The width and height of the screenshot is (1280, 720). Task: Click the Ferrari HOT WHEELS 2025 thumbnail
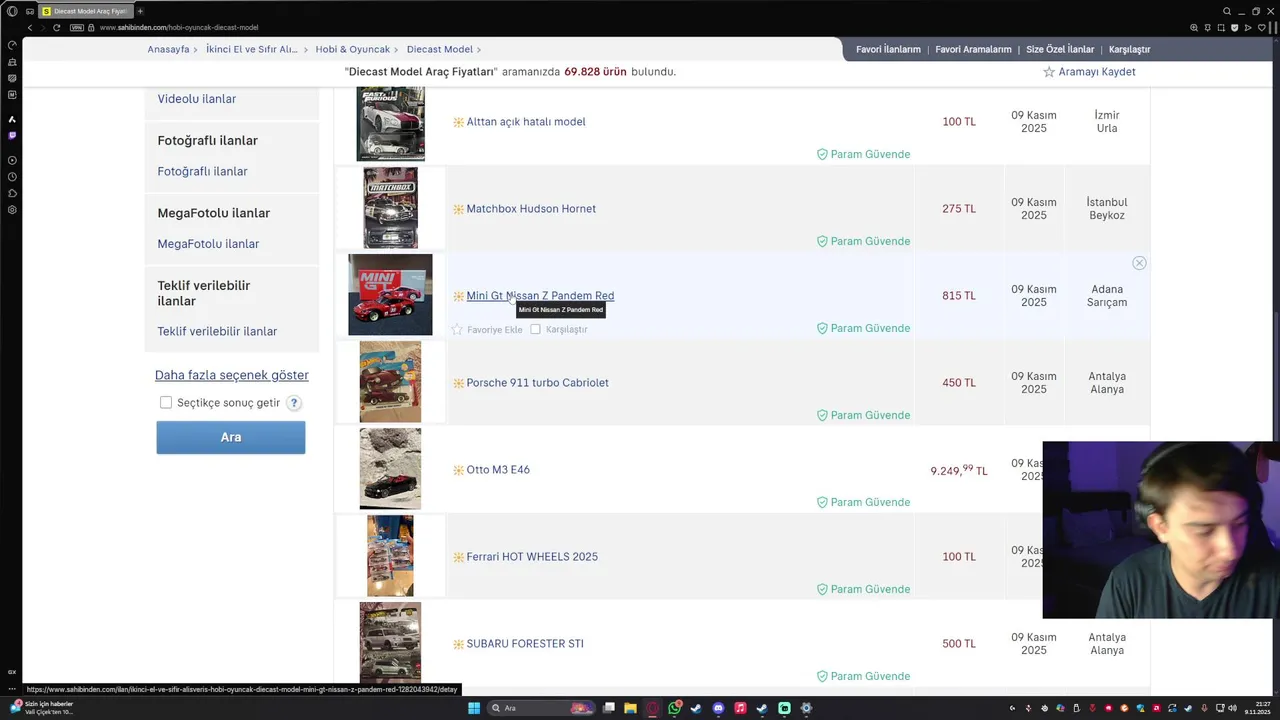pos(390,556)
